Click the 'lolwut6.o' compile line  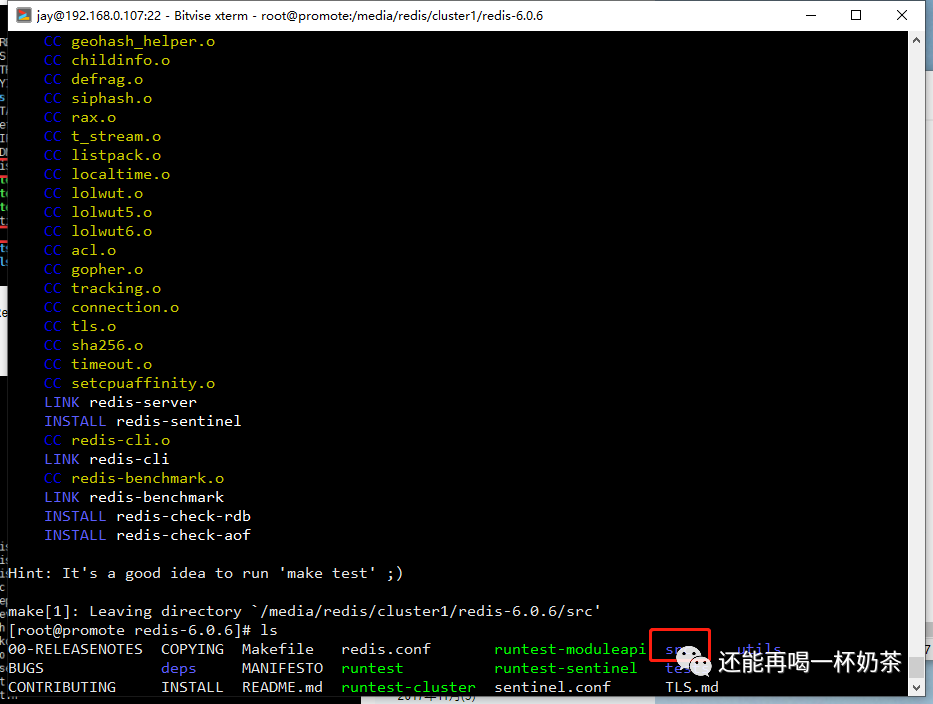pos(98,232)
